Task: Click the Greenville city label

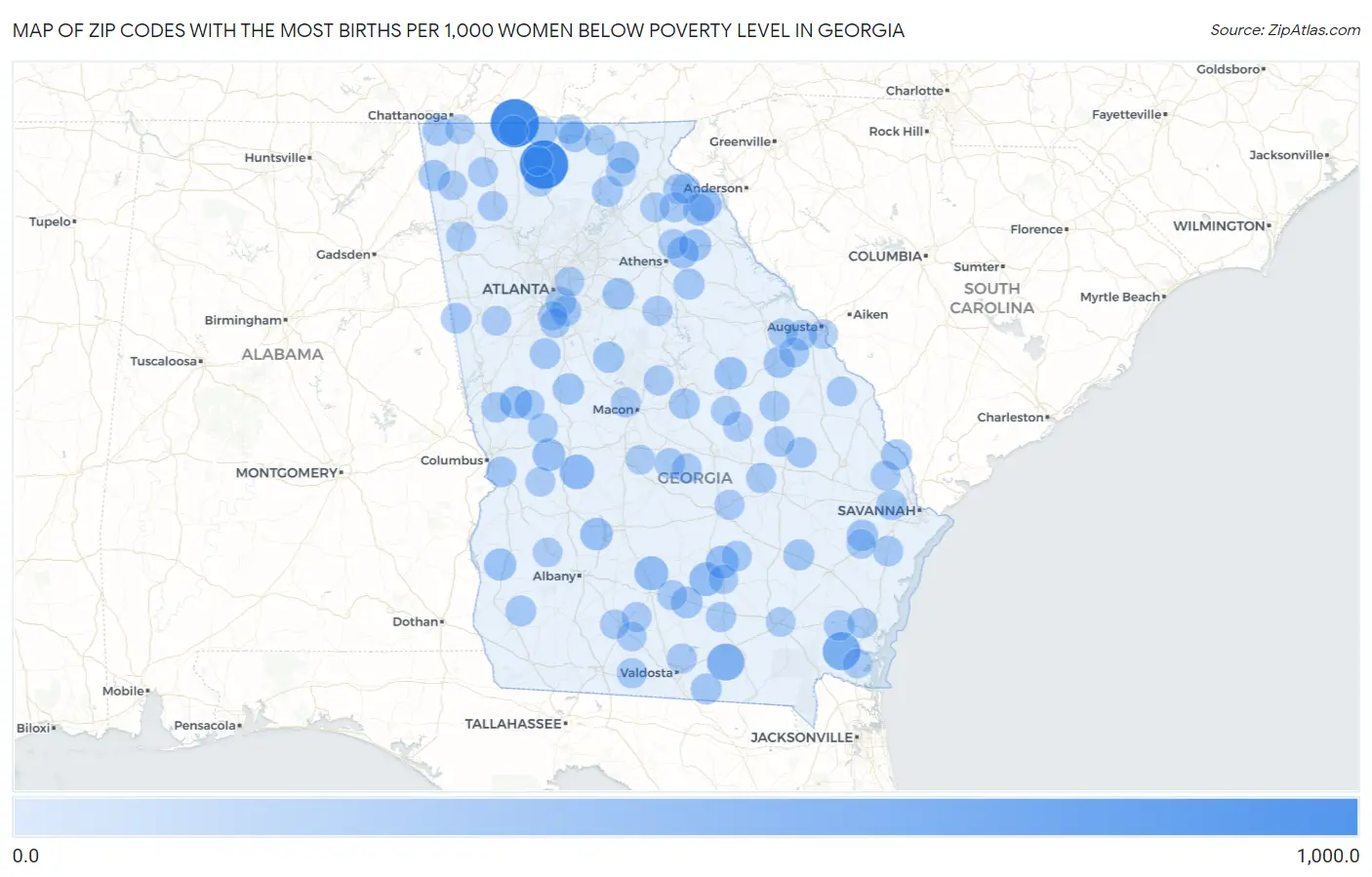Action: point(740,142)
